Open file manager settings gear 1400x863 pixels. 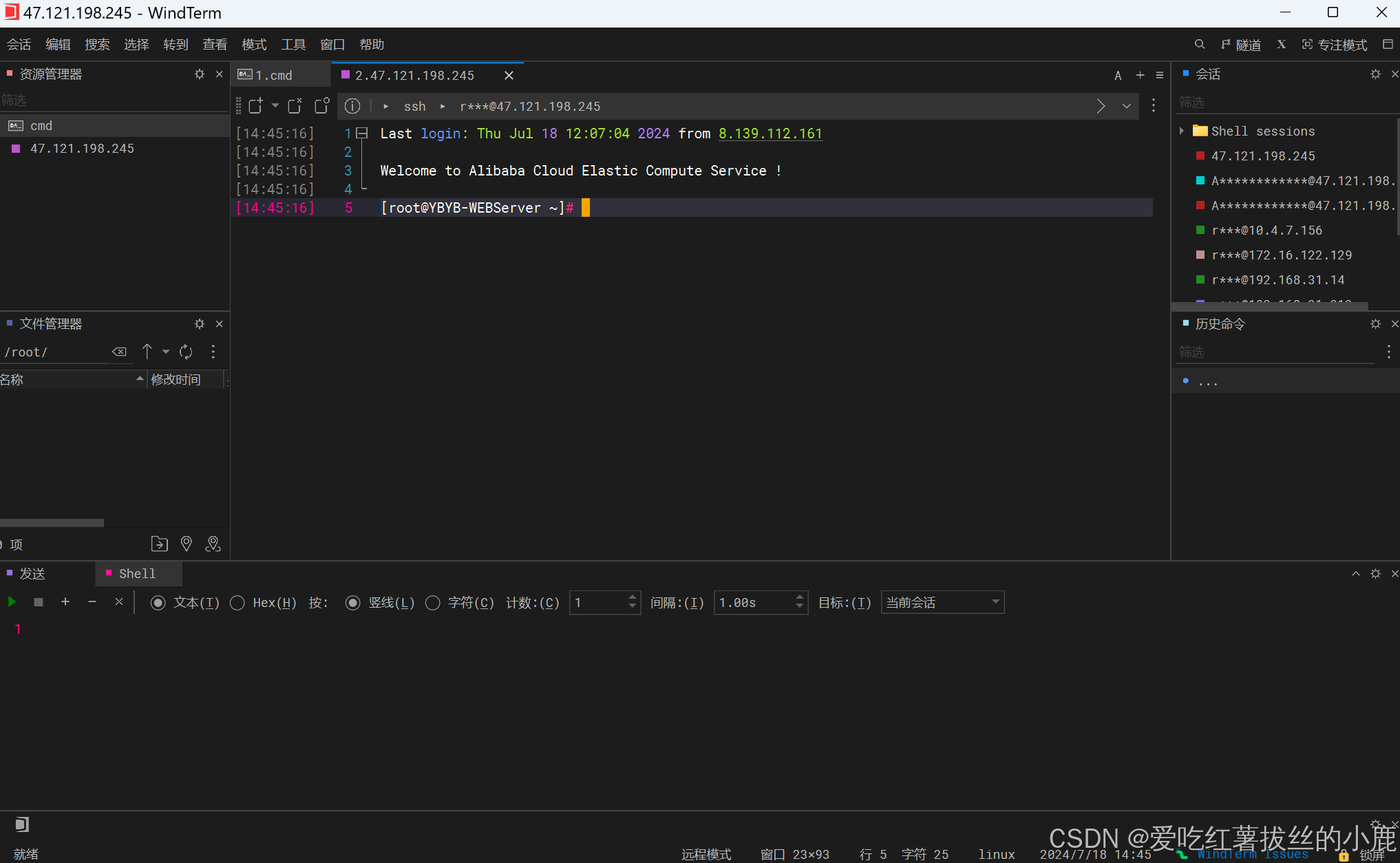(200, 323)
